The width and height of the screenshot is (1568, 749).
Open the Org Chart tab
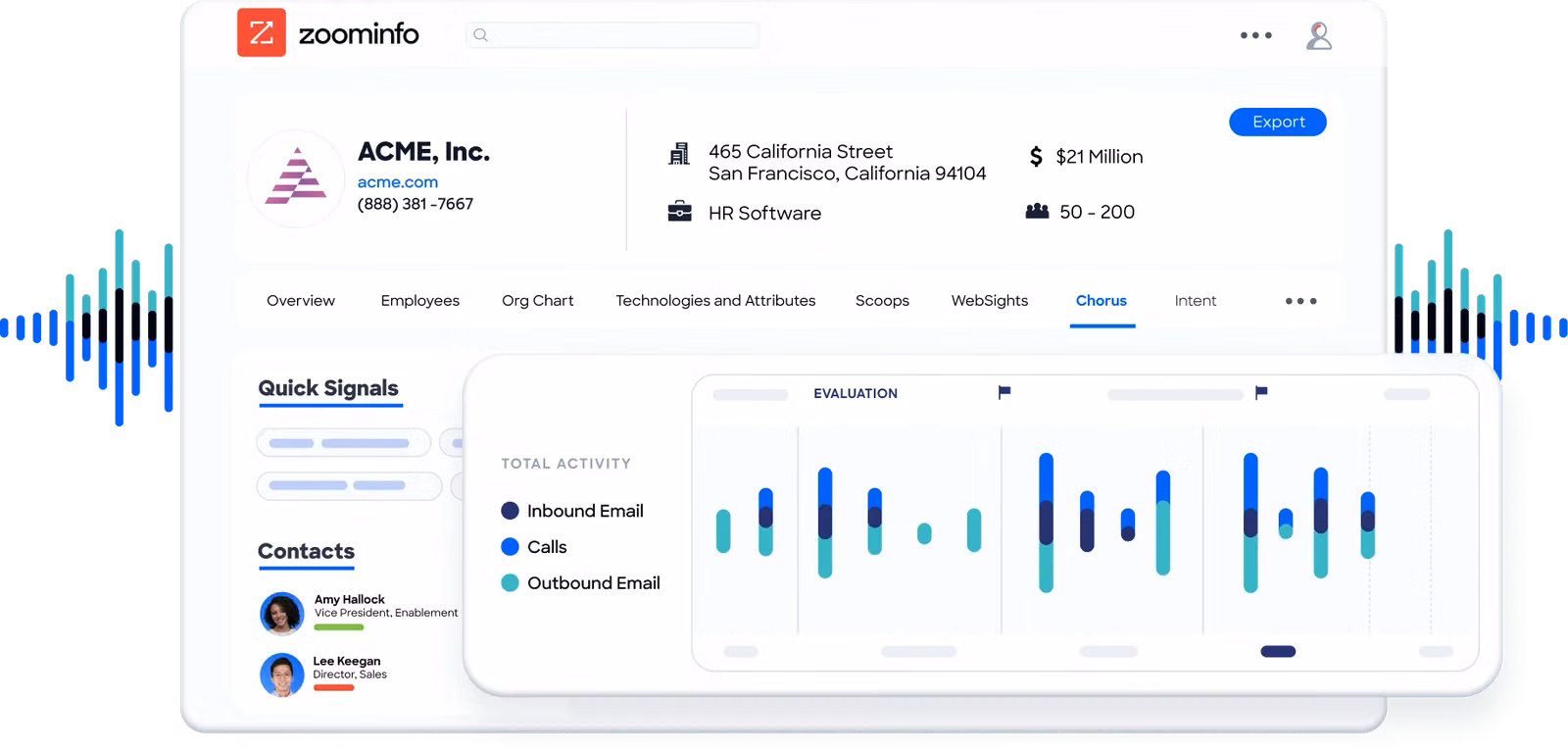point(537,301)
